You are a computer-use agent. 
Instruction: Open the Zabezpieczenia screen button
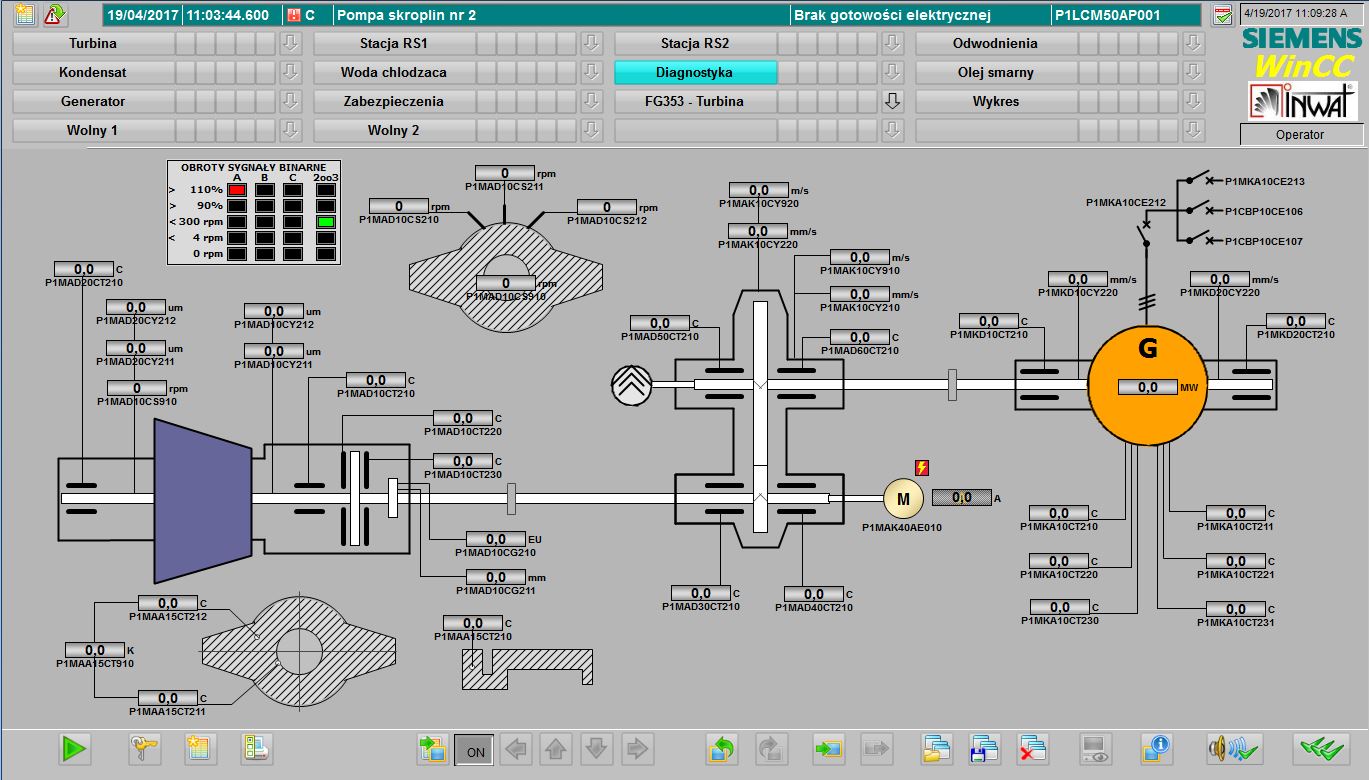coord(393,101)
